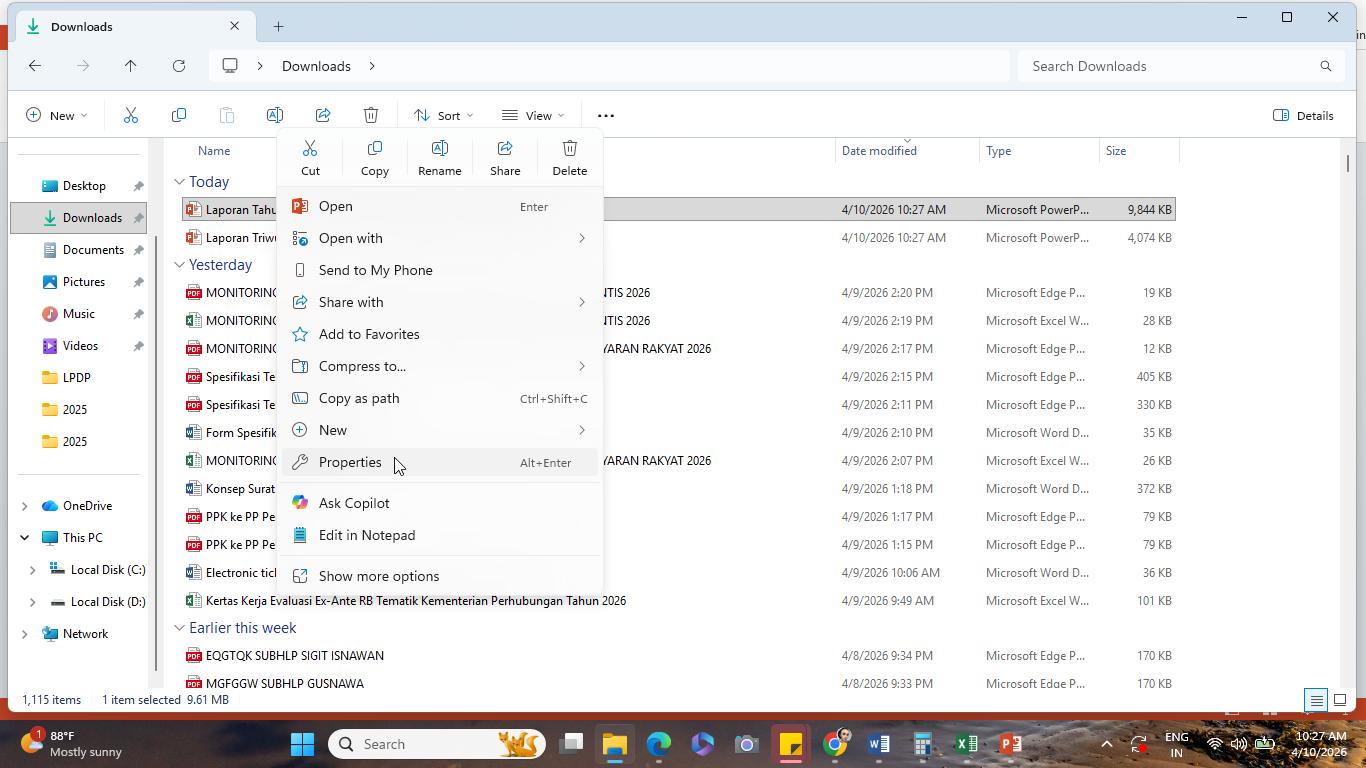This screenshot has width=1366, height=768.
Task: Click the toolbar Copy icon
Action: [179, 115]
